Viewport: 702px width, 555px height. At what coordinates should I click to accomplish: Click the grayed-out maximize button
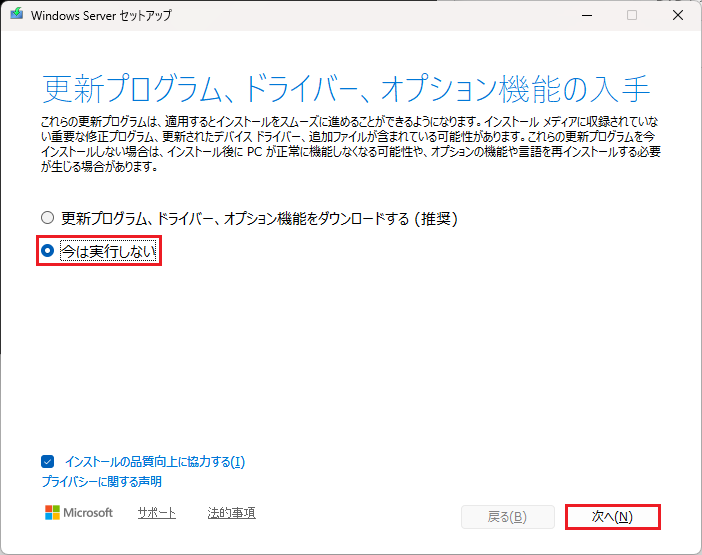click(x=631, y=16)
